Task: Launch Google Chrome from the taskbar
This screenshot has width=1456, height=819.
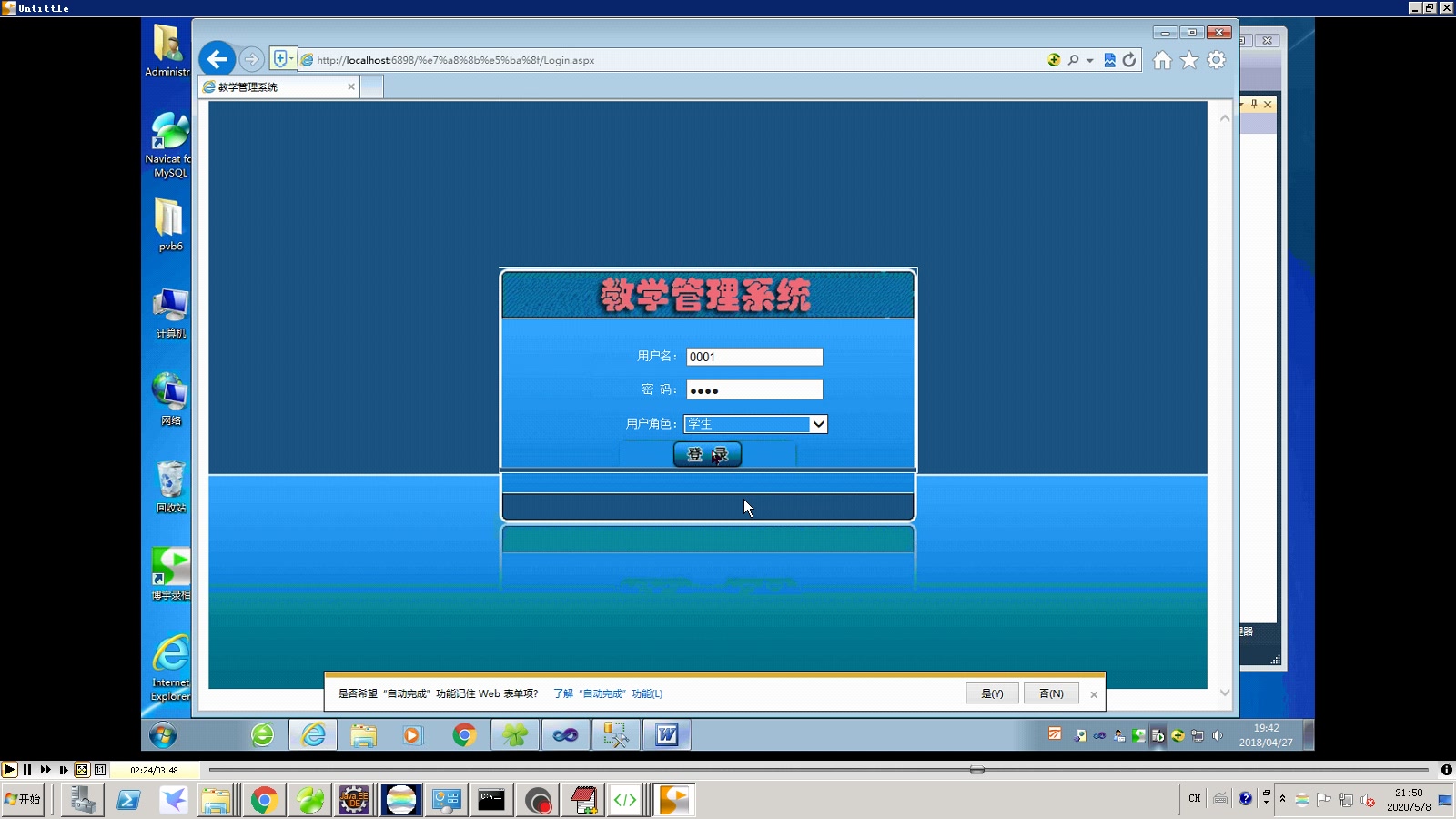Action: coord(465,734)
